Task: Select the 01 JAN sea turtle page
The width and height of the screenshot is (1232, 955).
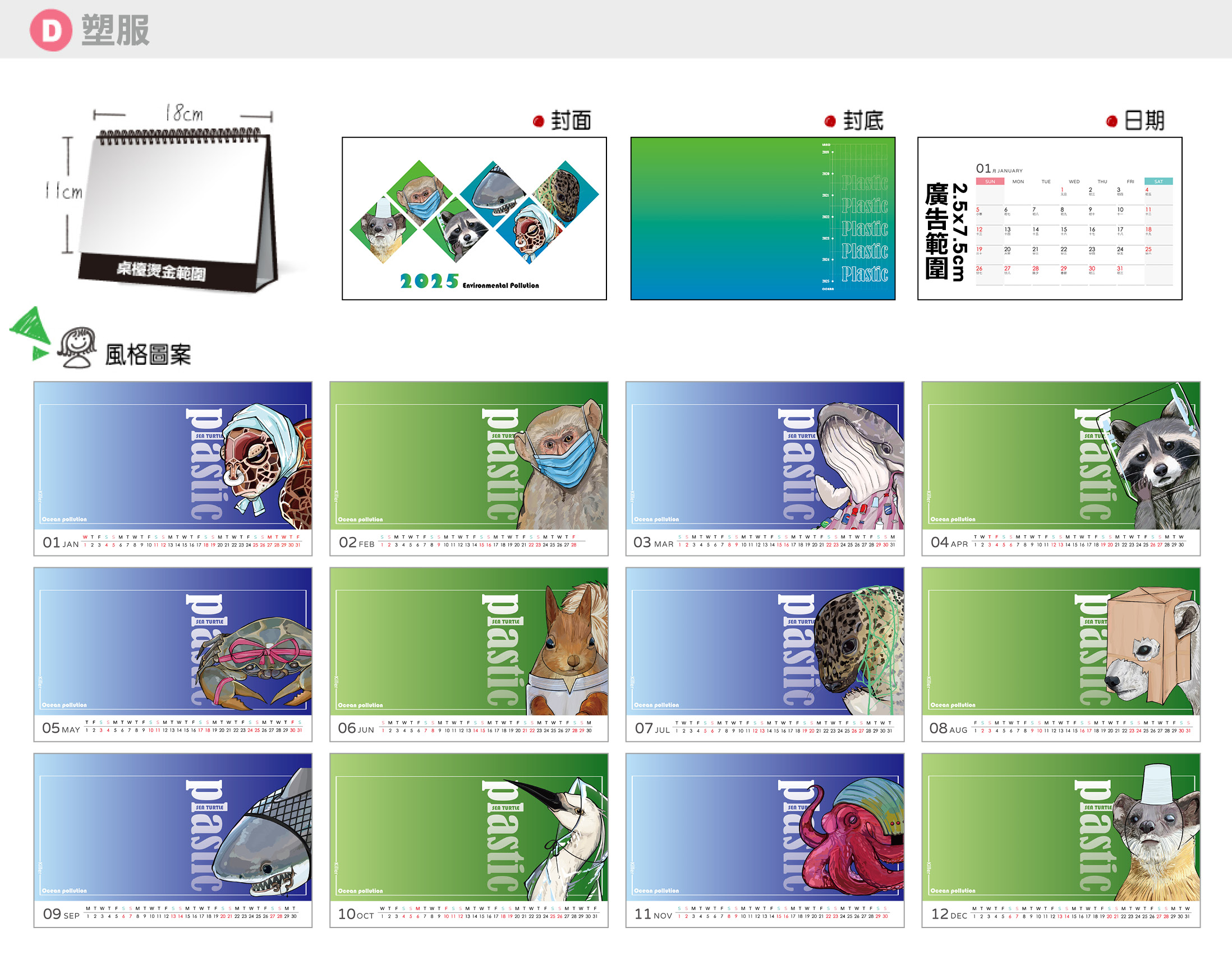Action: [x=173, y=468]
